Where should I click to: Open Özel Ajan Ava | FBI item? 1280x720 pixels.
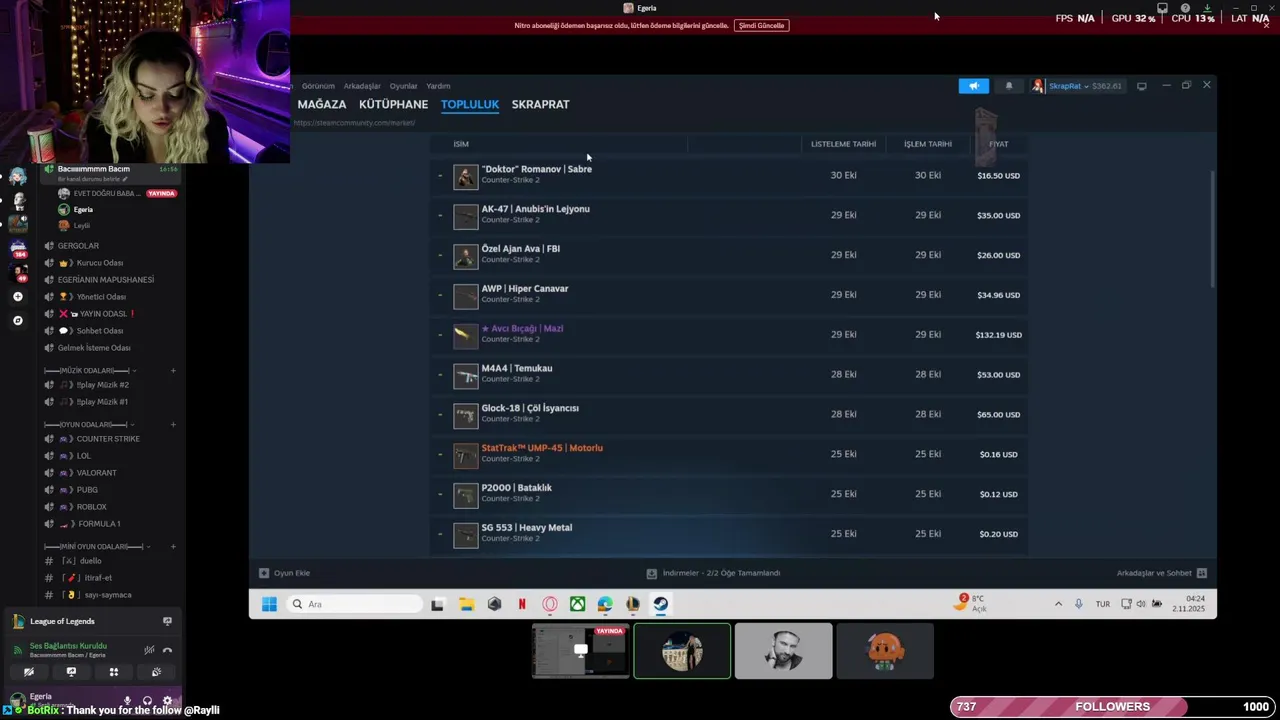[x=520, y=249]
